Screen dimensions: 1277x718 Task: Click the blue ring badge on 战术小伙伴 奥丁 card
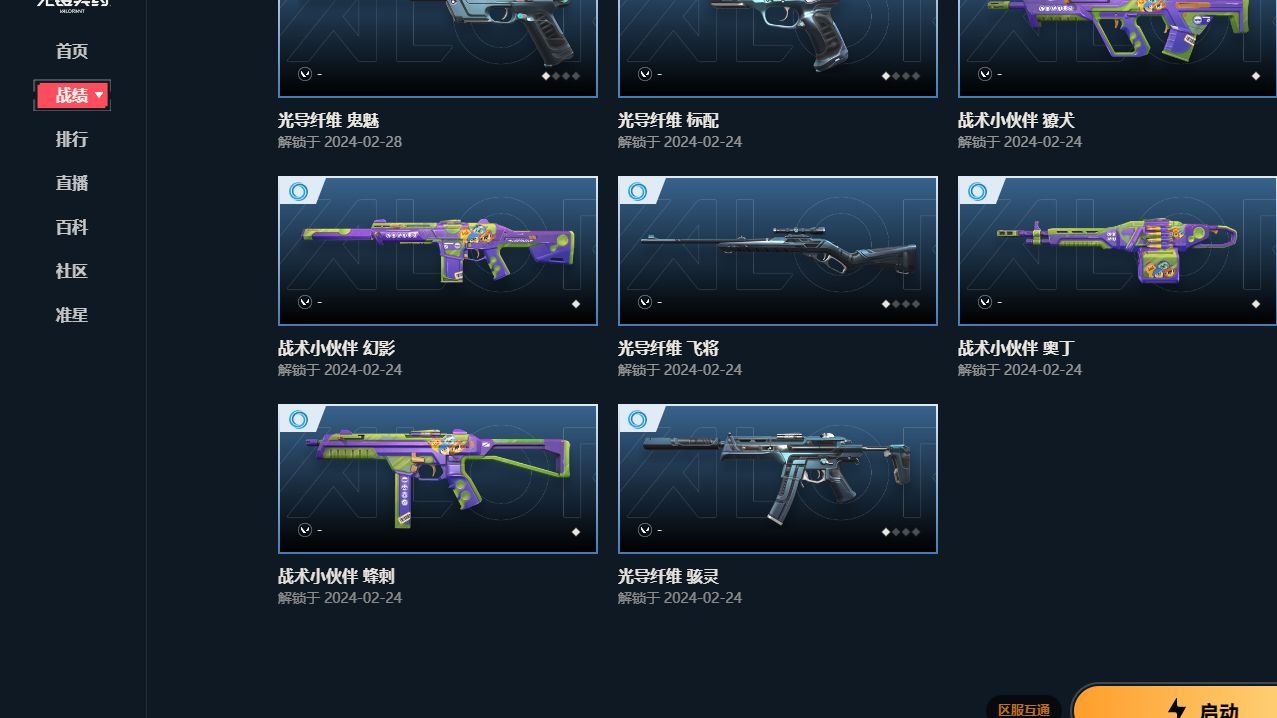coord(978,192)
